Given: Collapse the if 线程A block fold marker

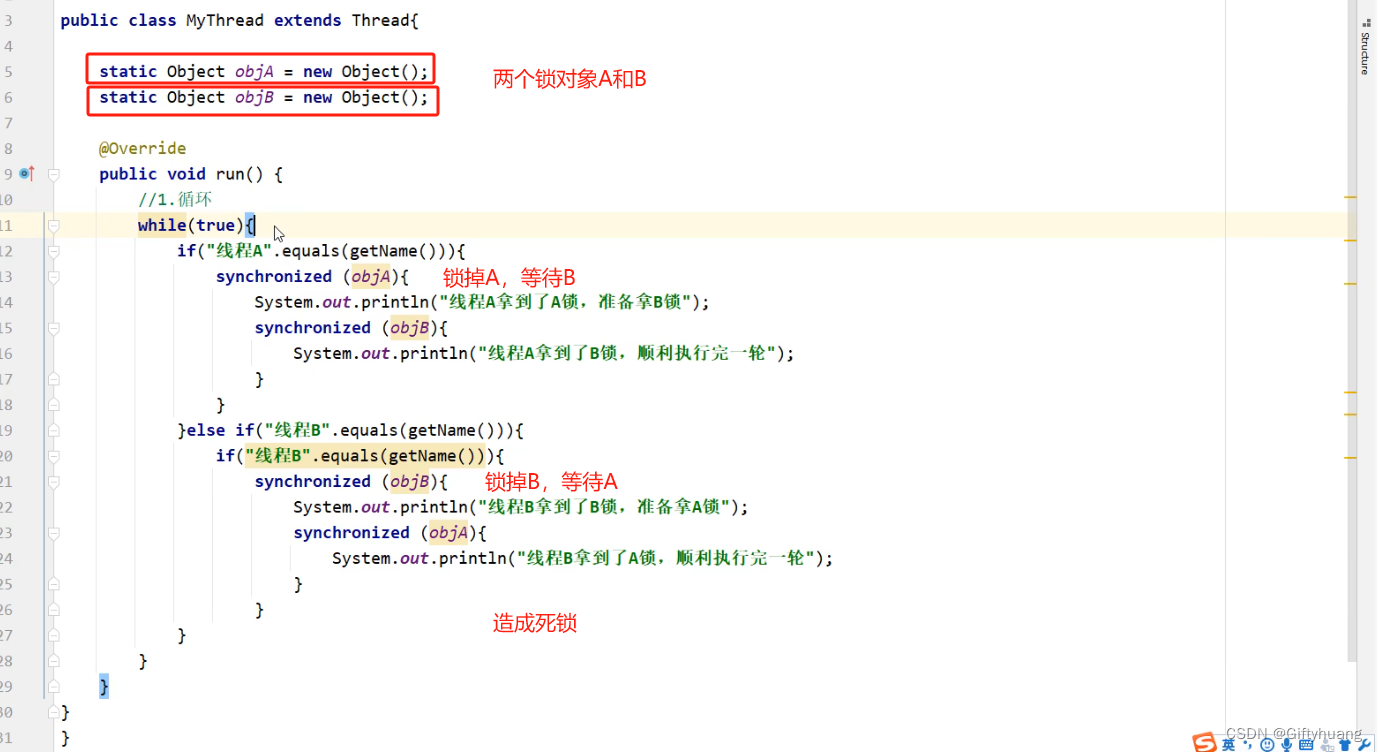Looking at the screenshot, I should pos(54,251).
